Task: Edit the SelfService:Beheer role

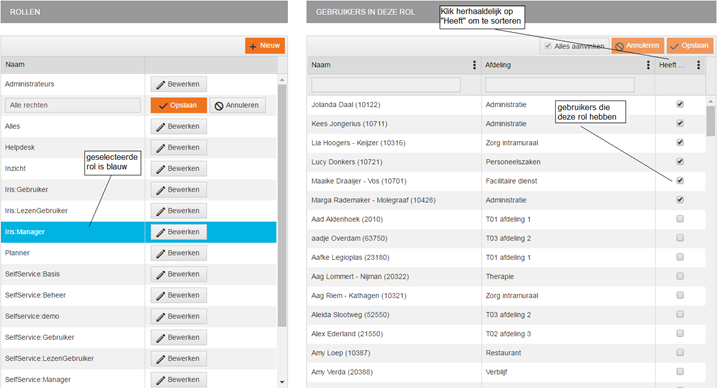Action: [x=179, y=295]
